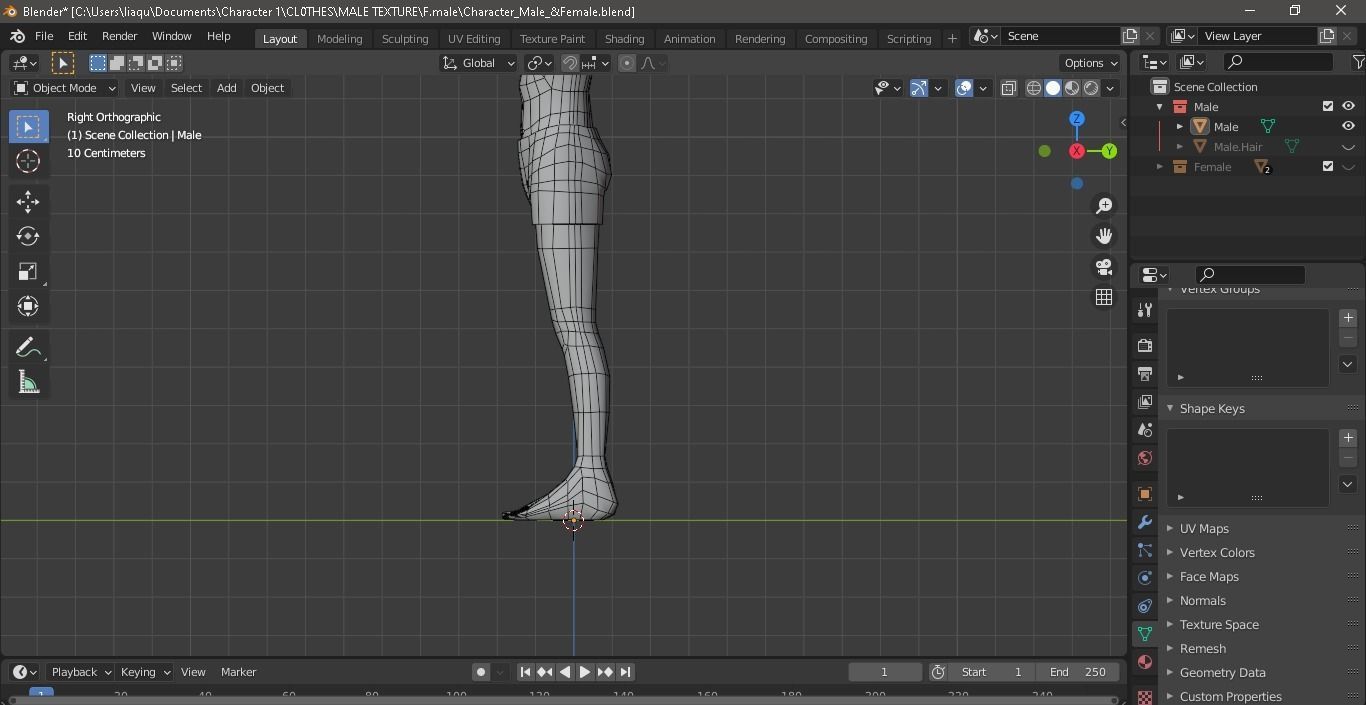
Task: Select the Cursor tool
Action: point(28,161)
